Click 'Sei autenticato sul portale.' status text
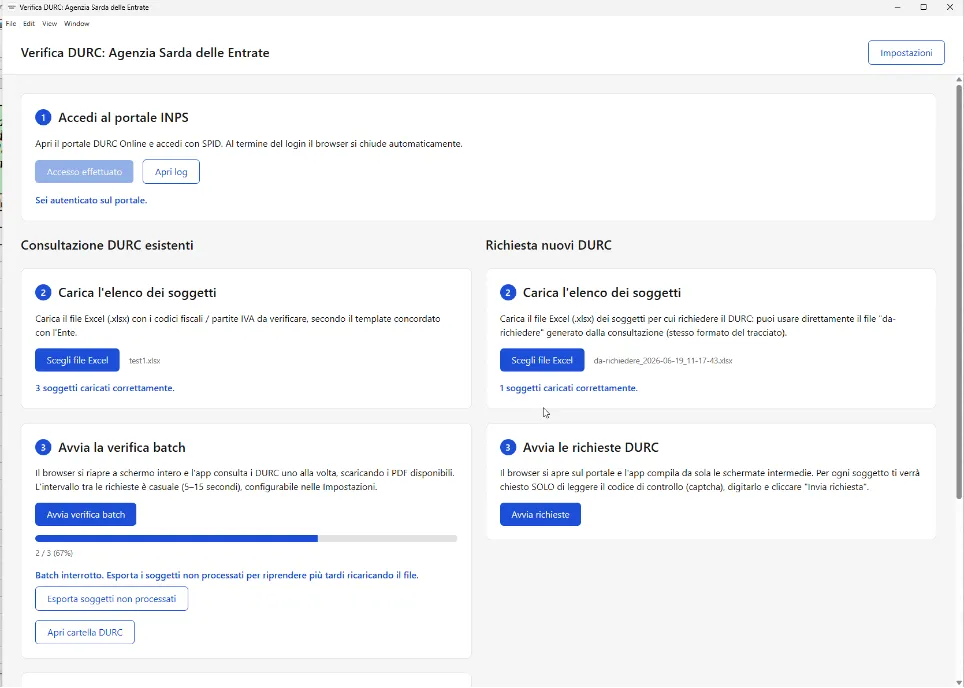Screen dimensions: 964x688 91,200
